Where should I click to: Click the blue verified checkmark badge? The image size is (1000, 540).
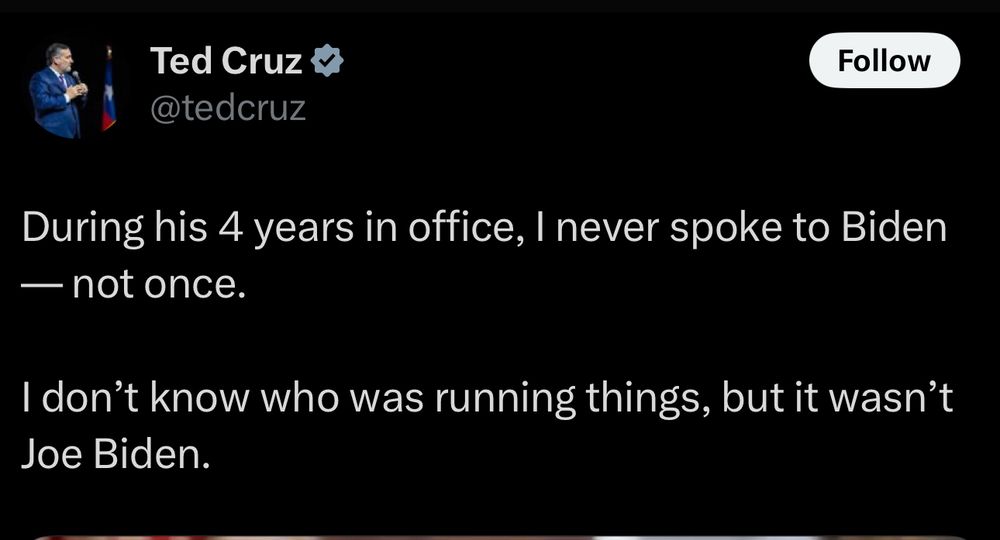[327, 61]
